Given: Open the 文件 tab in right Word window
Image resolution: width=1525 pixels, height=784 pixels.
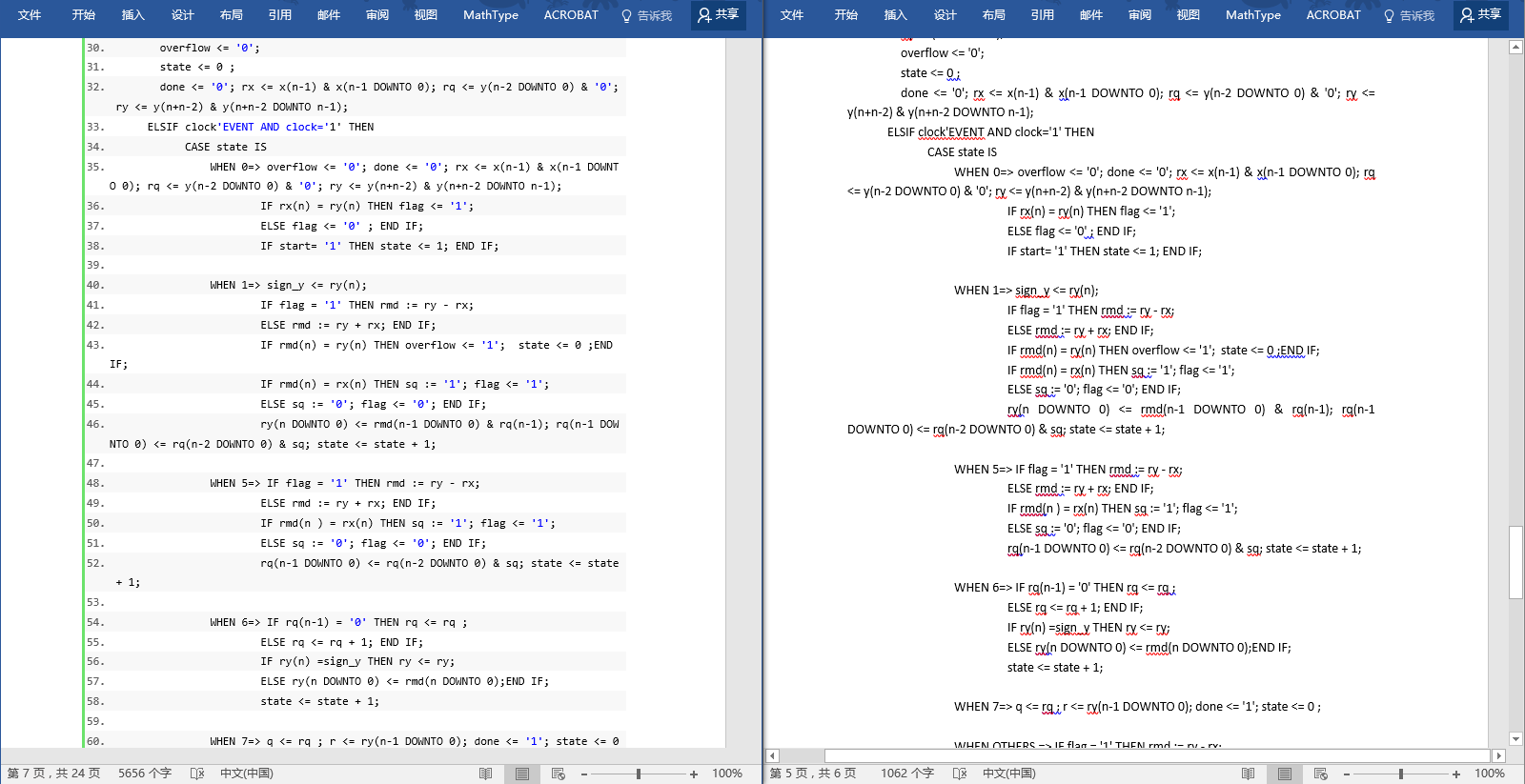Looking at the screenshot, I should click(792, 15).
